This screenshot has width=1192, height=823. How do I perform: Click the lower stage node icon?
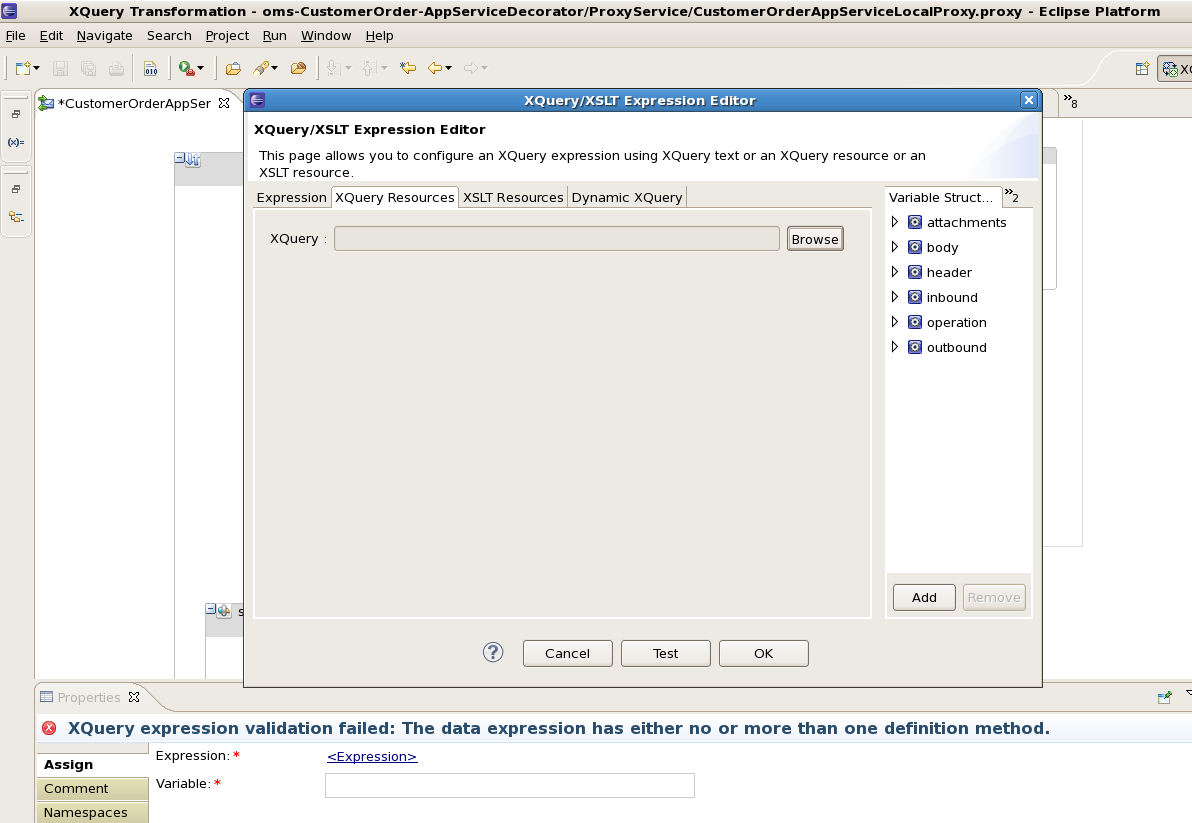point(224,610)
